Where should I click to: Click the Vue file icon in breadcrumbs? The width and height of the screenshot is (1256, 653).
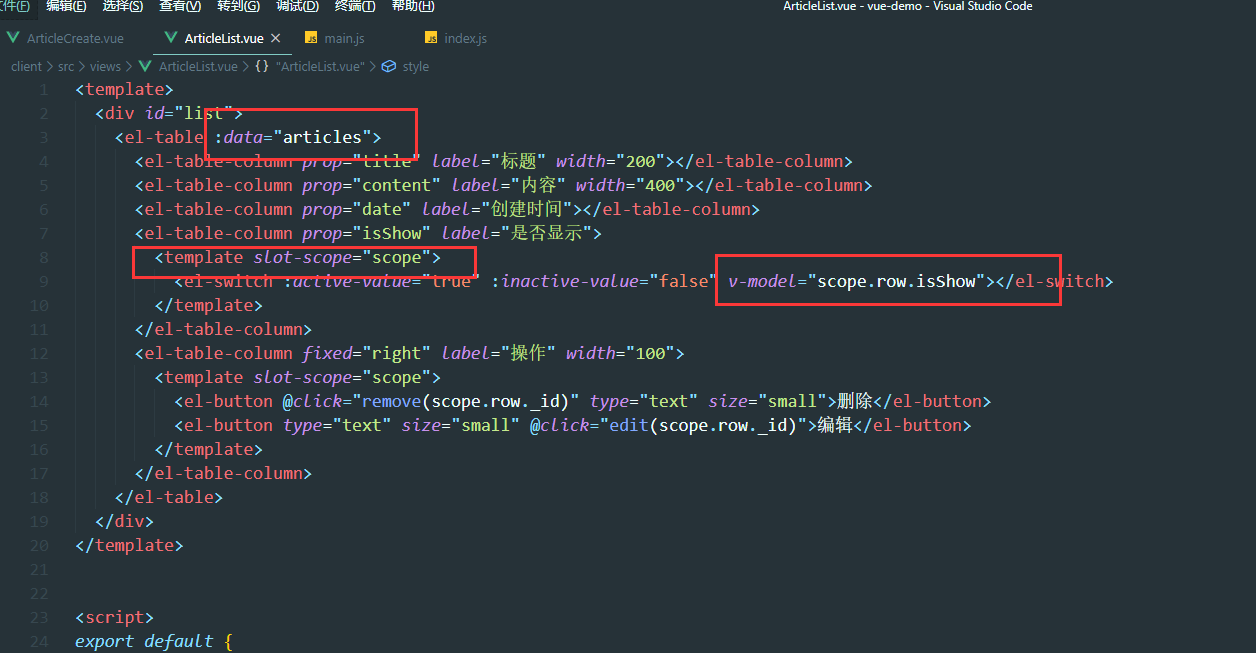coord(146,66)
